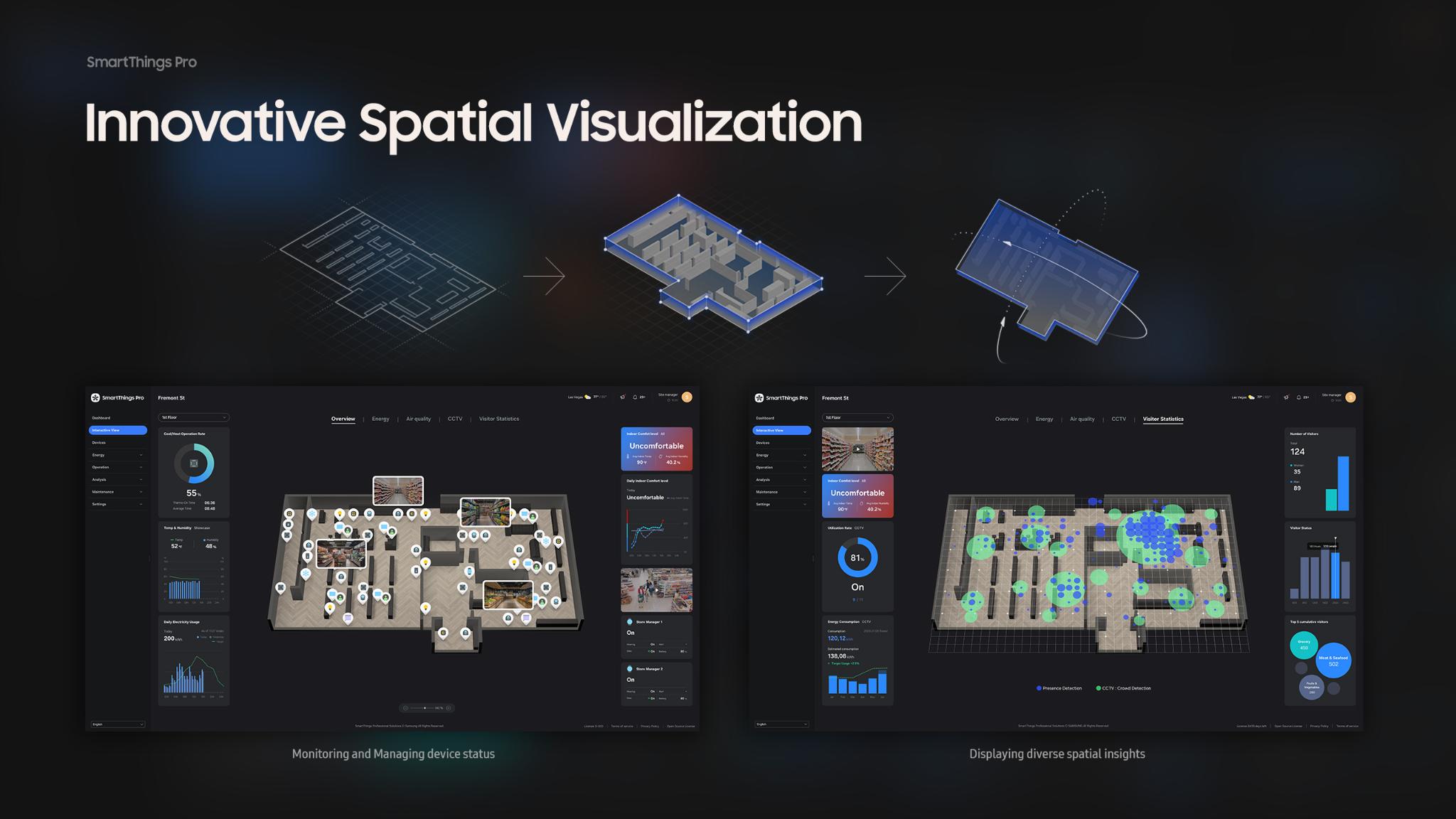Screen dimensions: 1456x819
Task: Click the AC unit icon inside the Cool/Heat donut
Action: click(x=194, y=464)
